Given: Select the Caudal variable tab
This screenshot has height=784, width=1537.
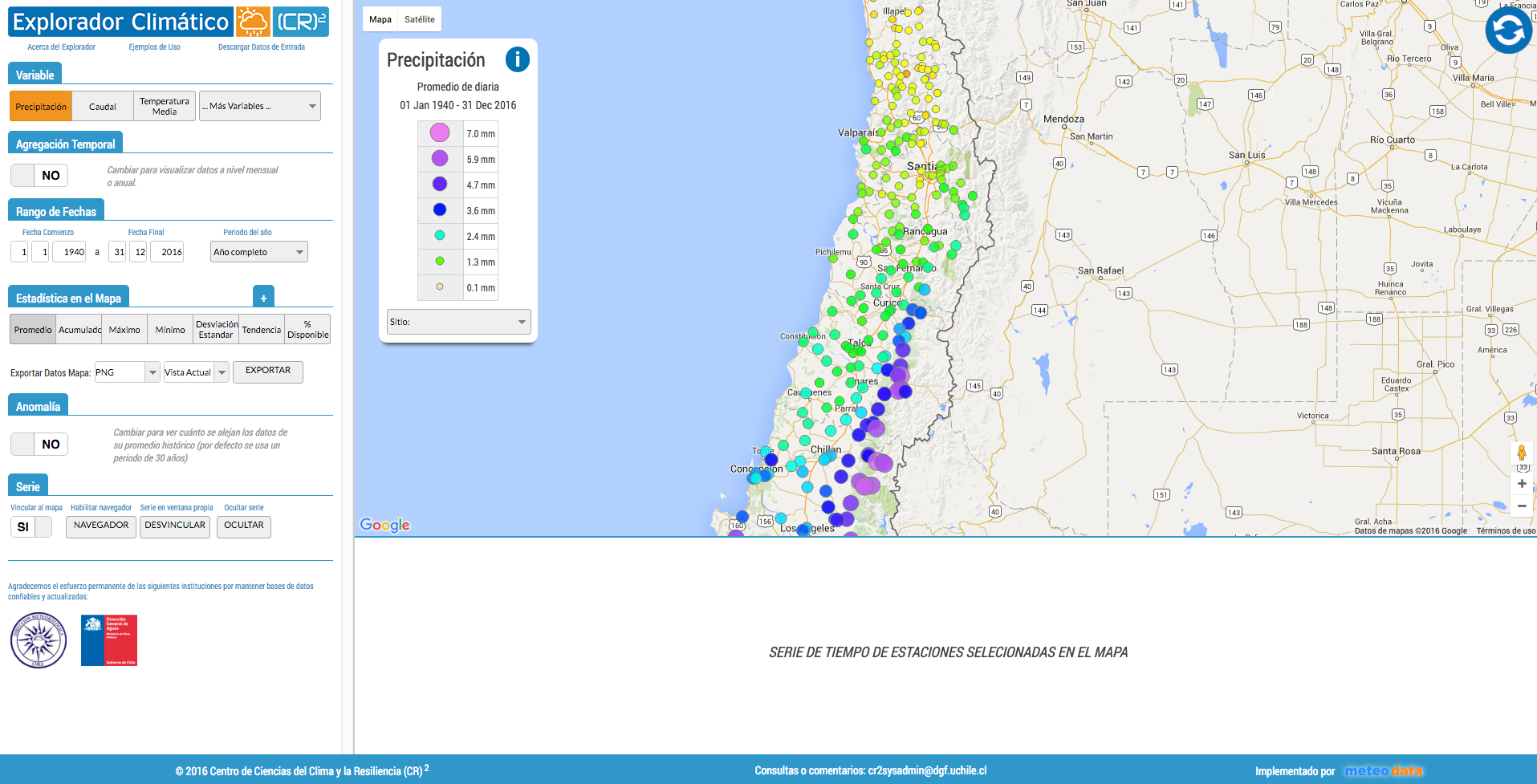Looking at the screenshot, I should pyautogui.click(x=103, y=107).
